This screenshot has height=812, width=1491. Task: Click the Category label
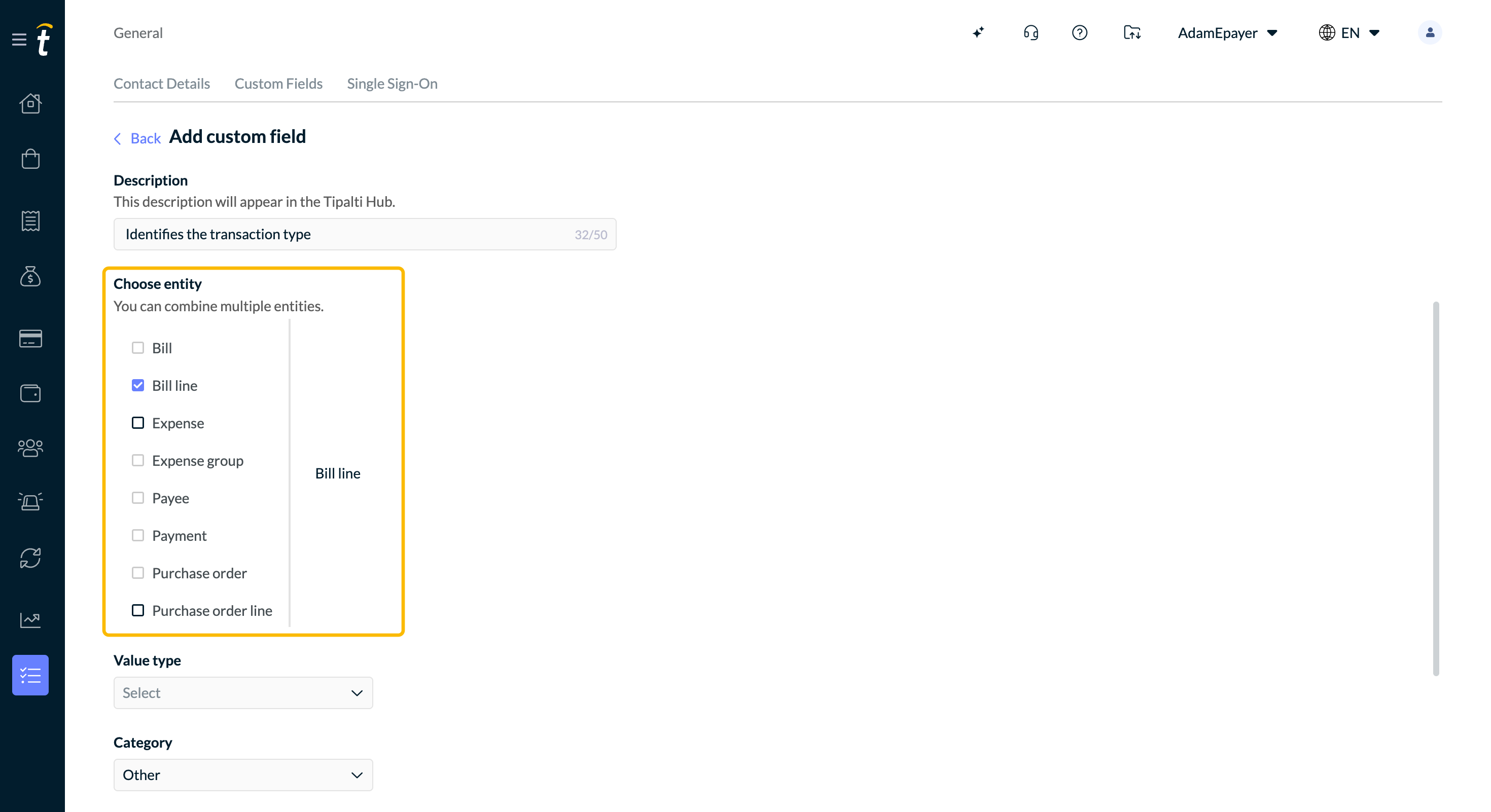143,742
